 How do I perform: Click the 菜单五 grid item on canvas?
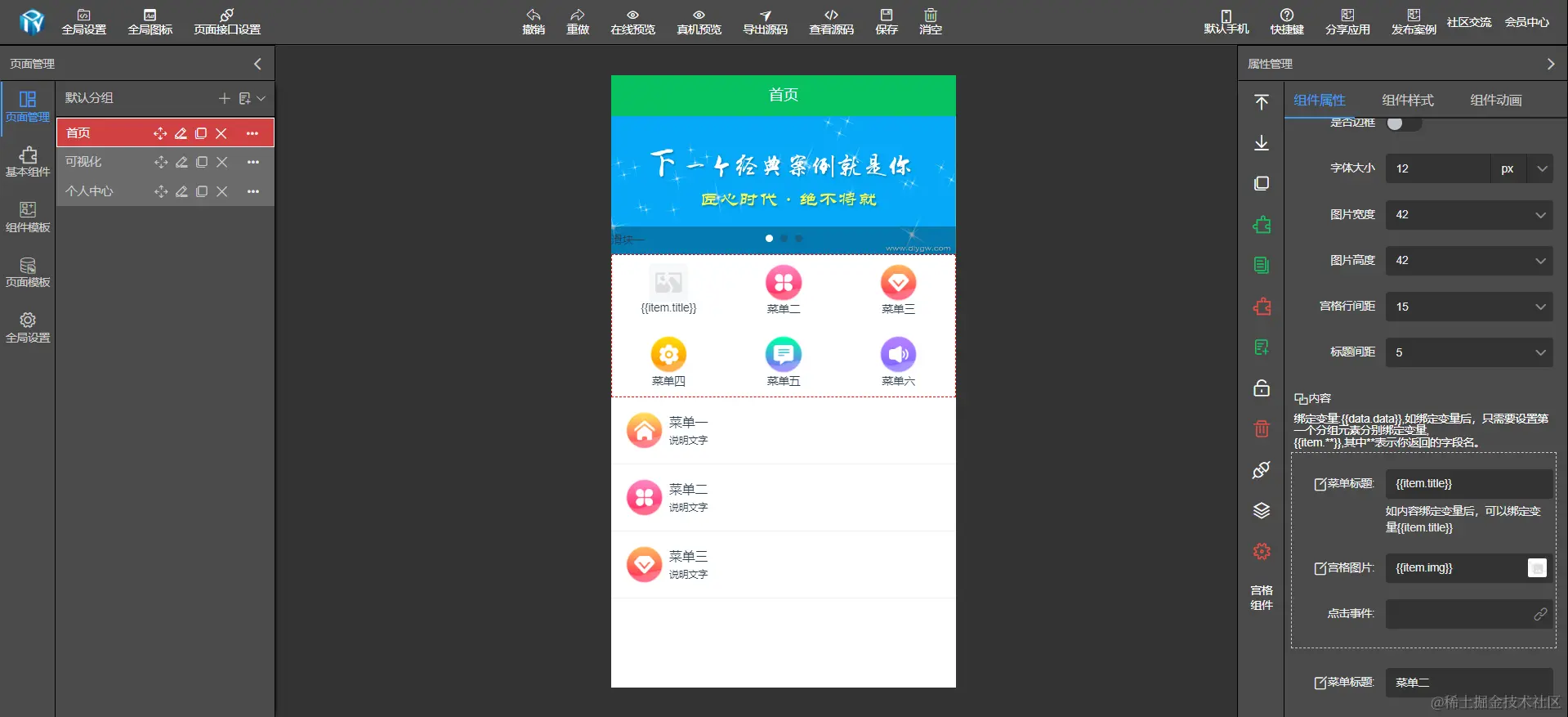(x=783, y=361)
